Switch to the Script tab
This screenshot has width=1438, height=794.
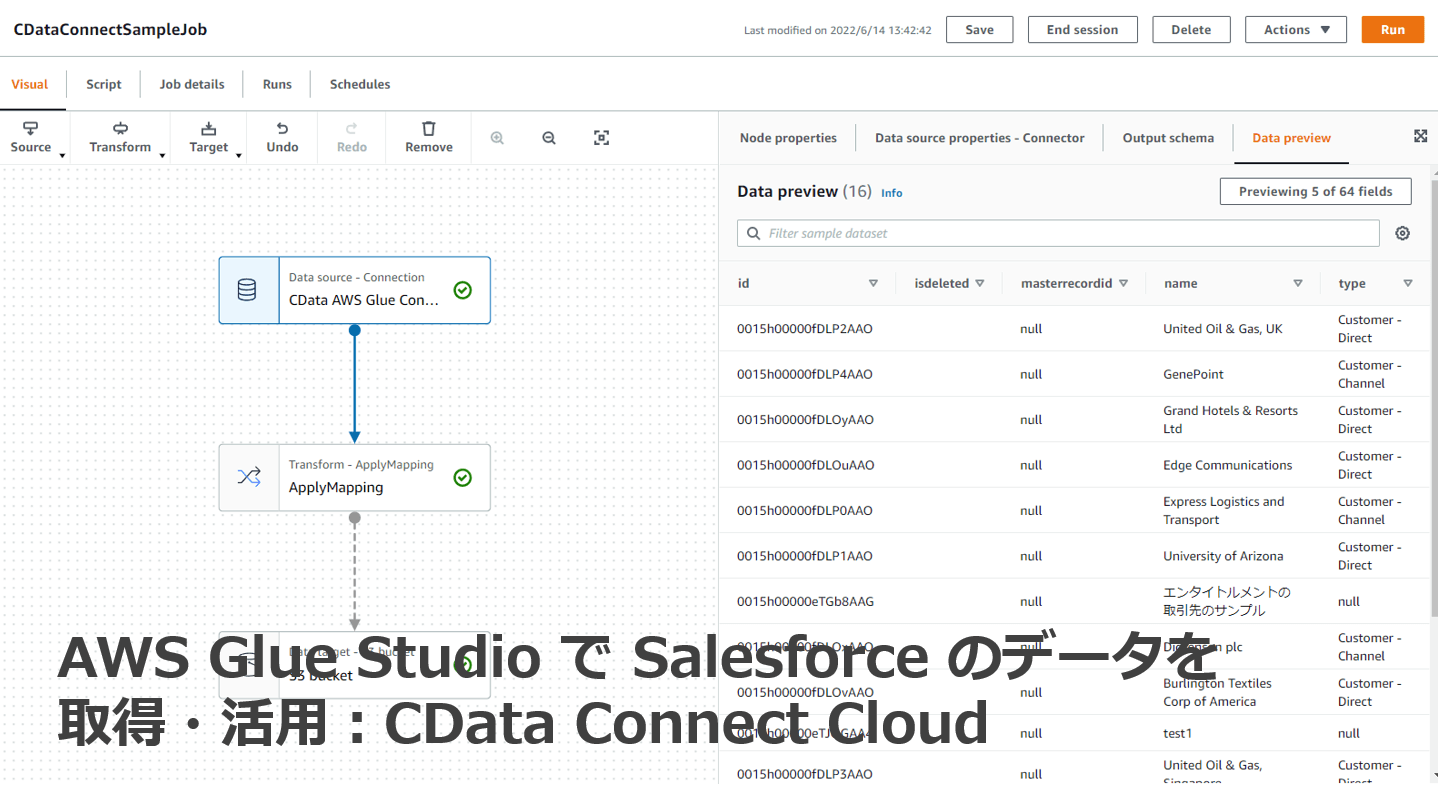103,84
